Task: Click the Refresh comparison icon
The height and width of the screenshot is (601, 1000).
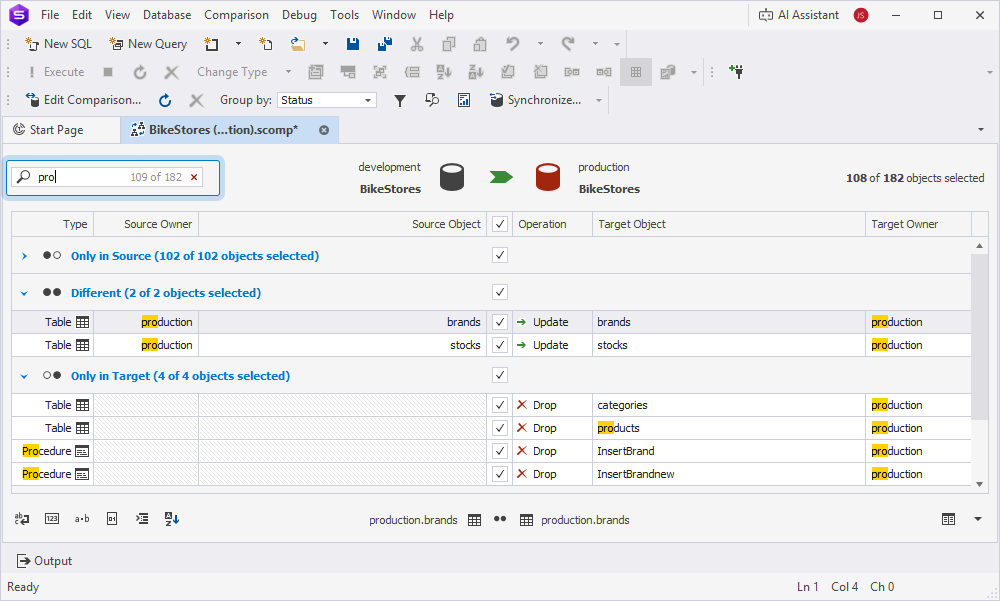Action: coord(165,100)
